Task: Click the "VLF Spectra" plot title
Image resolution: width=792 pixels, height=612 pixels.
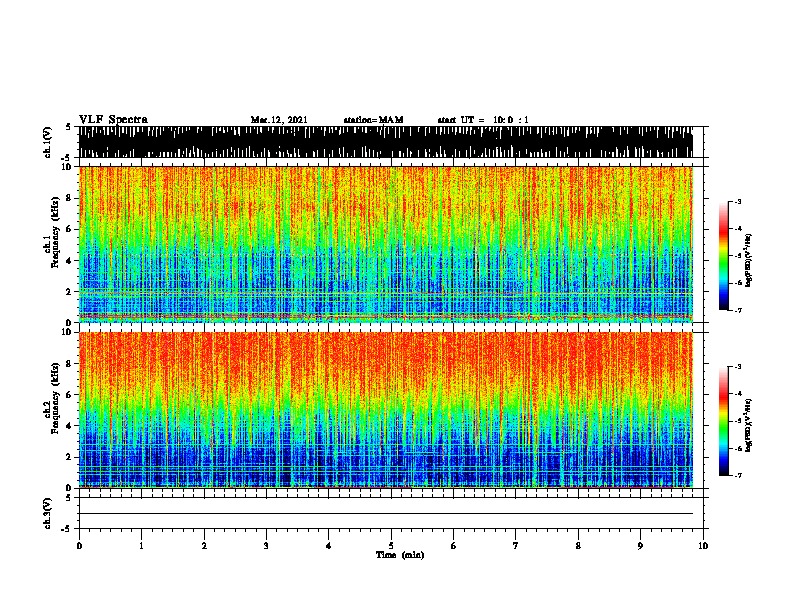Action: pos(113,119)
